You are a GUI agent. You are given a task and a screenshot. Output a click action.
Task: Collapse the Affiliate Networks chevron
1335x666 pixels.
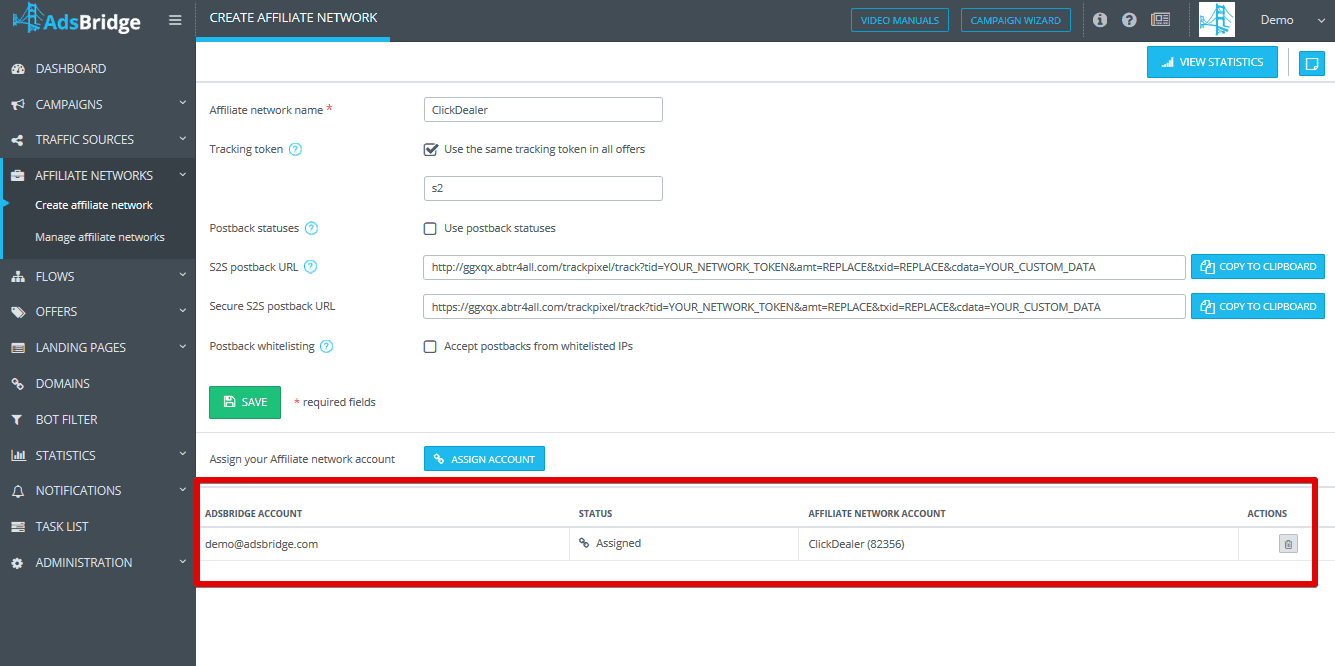coord(183,174)
